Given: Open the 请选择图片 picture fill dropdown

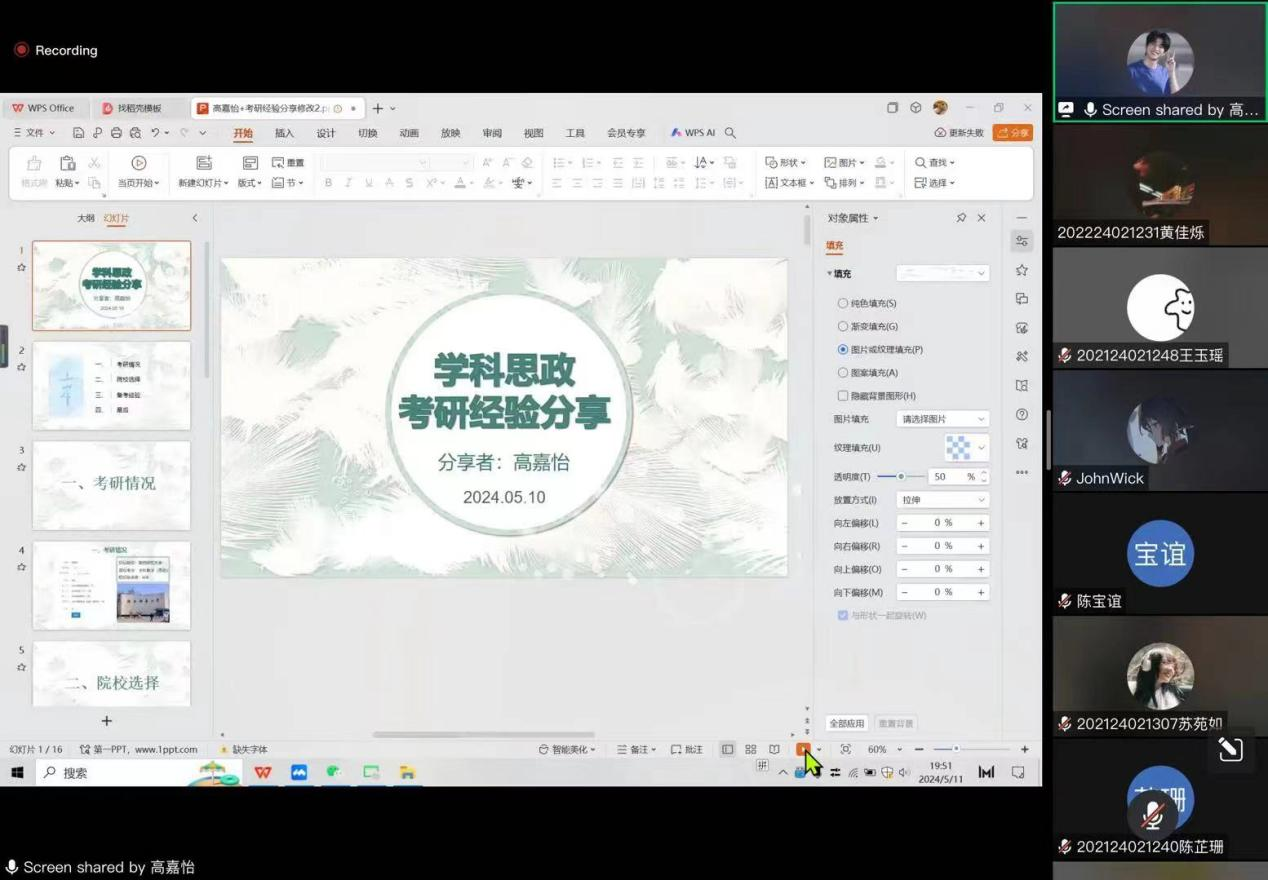Looking at the screenshot, I should (942, 419).
